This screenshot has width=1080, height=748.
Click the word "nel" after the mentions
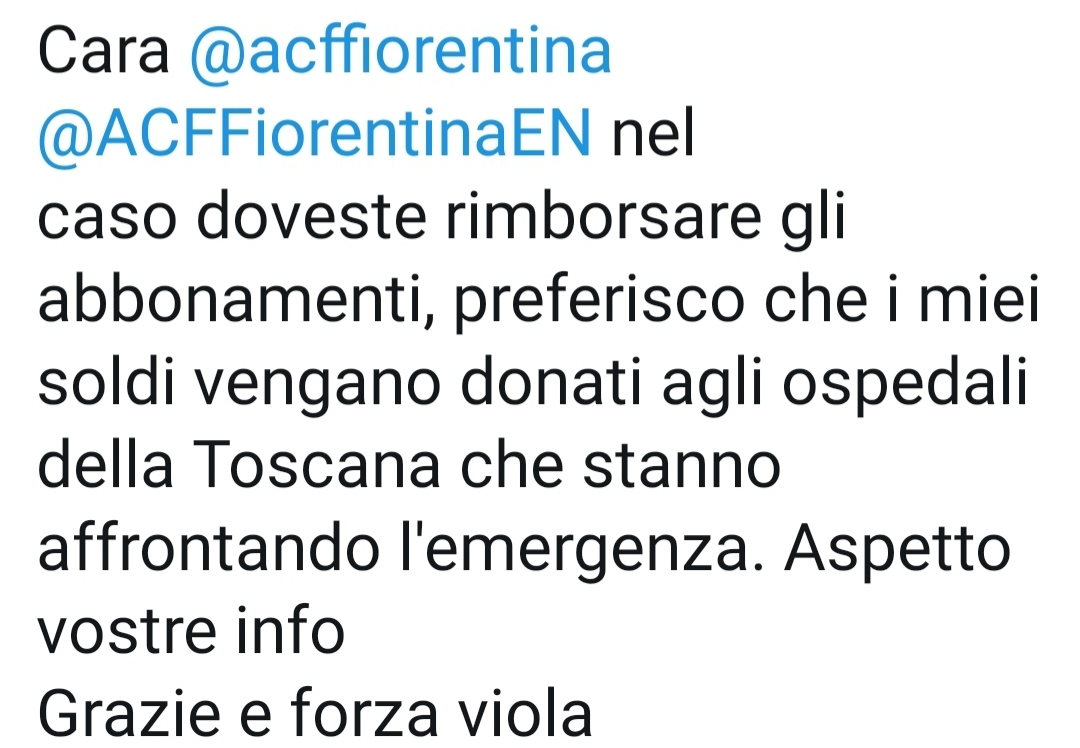(653, 134)
